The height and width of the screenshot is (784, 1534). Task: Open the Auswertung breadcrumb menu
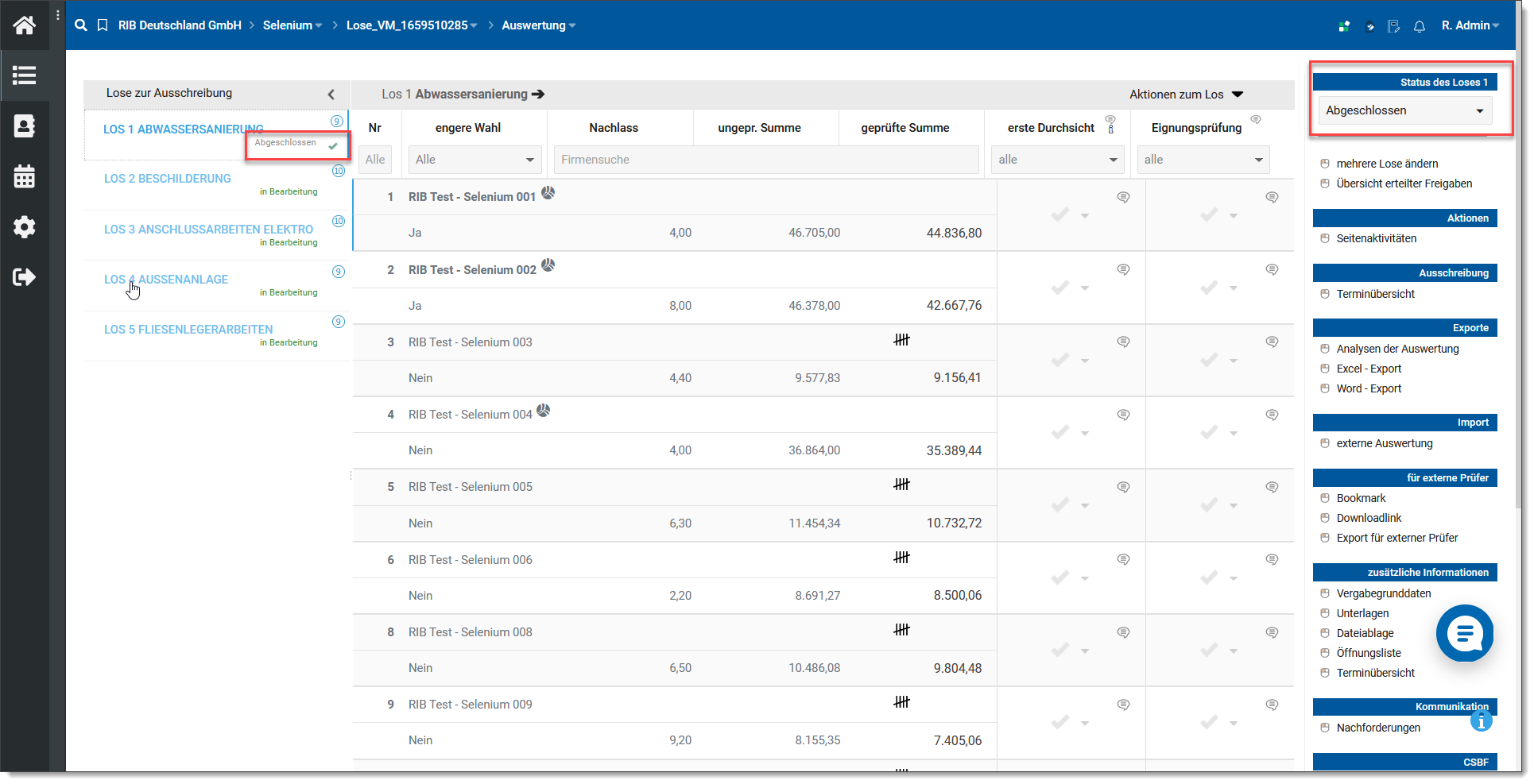[x=538, y=25]
